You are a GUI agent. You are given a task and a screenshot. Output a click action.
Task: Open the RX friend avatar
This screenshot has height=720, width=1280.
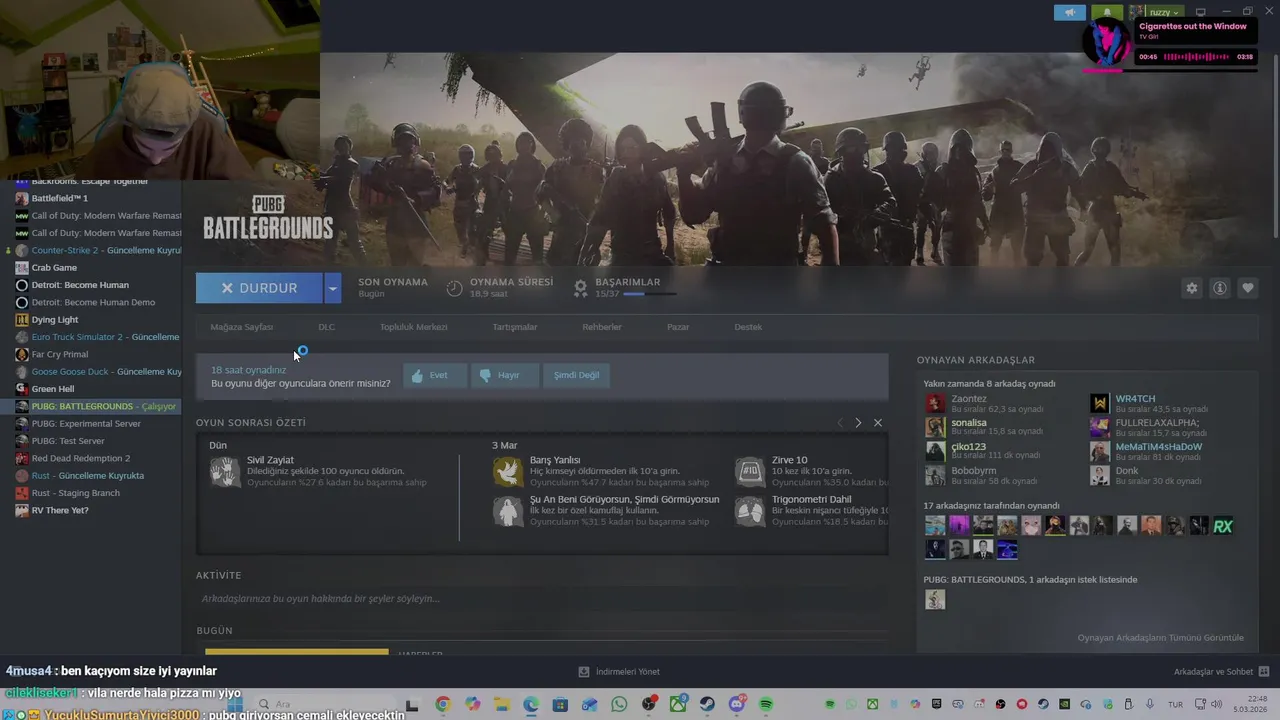tap(1222, 526)
